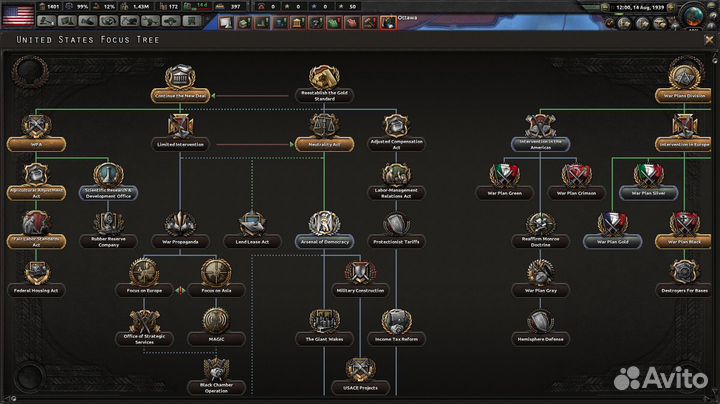Click the United States flag
Viewport: 720px width, 404px height.
coord(18,15)
